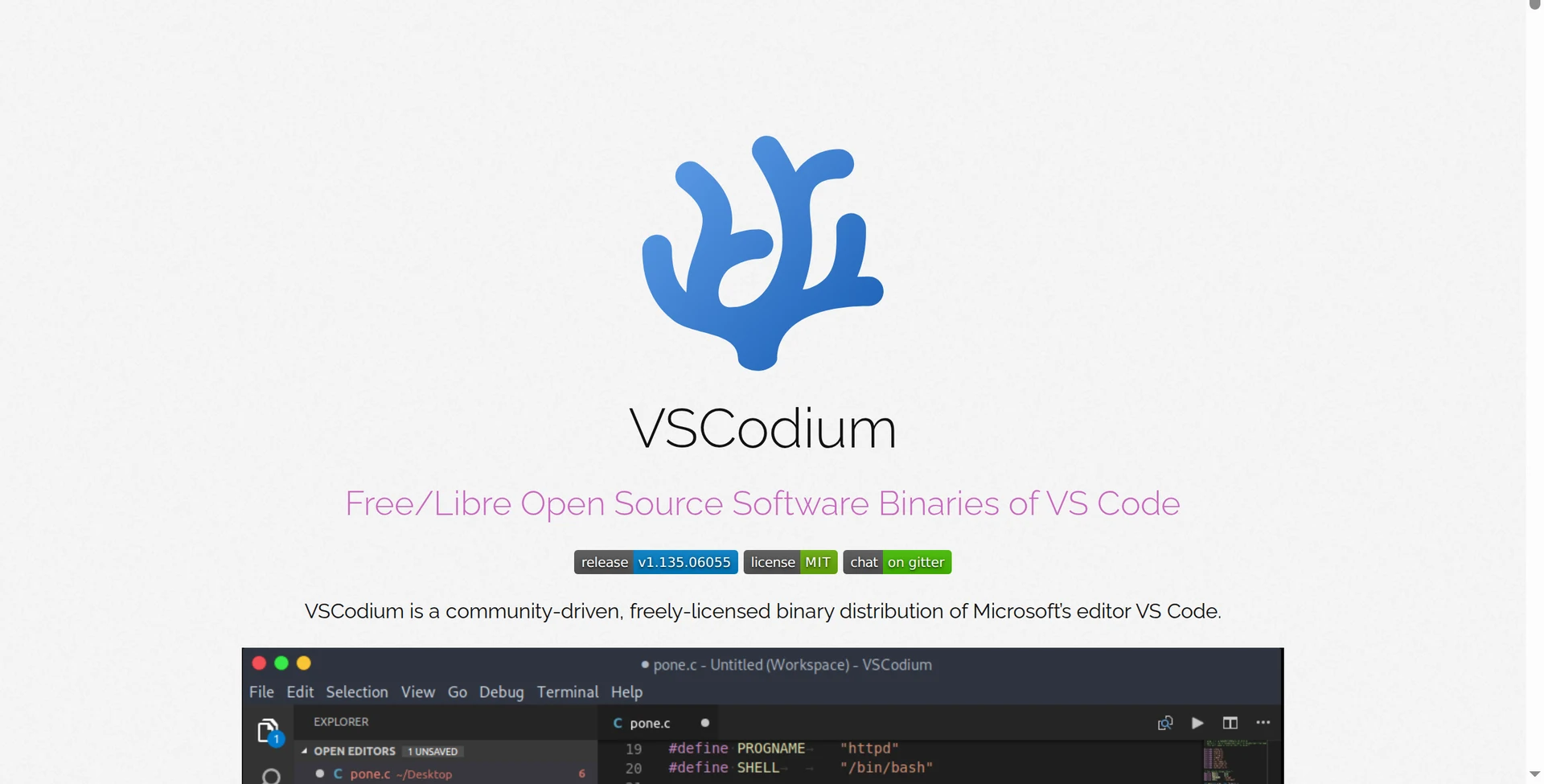
Task: Open the chat on gitter badge
Action: pos(897,562)
